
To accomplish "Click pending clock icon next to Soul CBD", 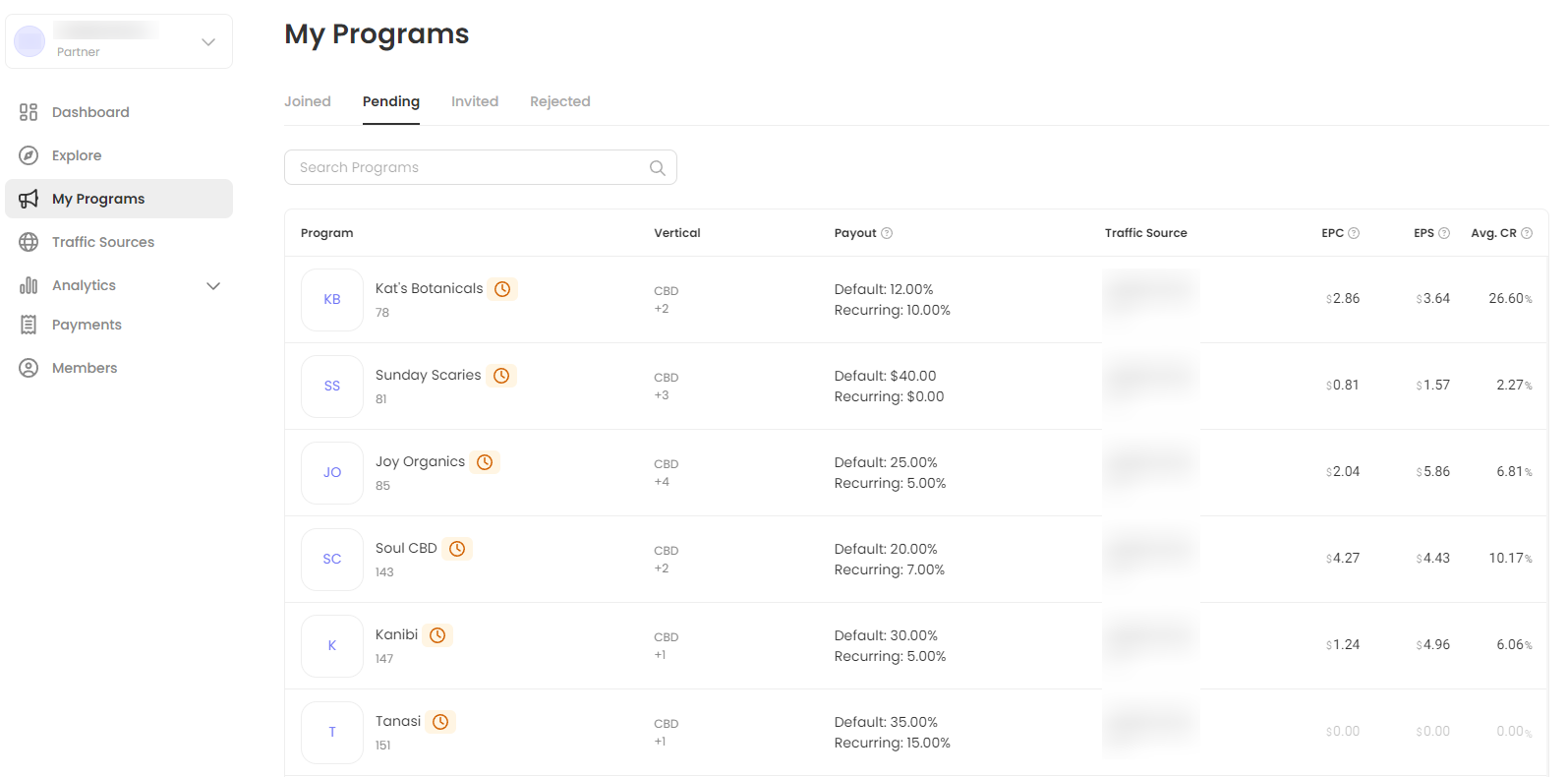I will [457, 549].
